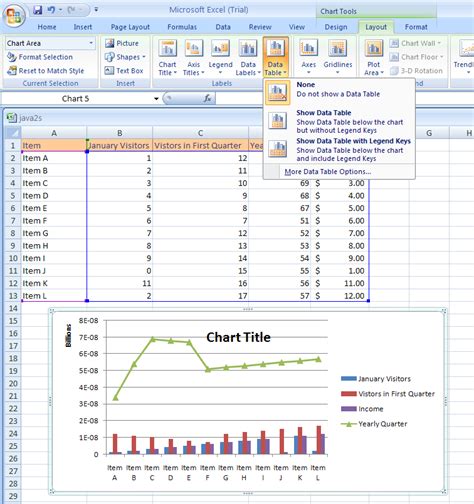This screenshot has height=504, width=474.
Task: Click the Vistors in First Quarter cell
Action: (x=200, y=146)
